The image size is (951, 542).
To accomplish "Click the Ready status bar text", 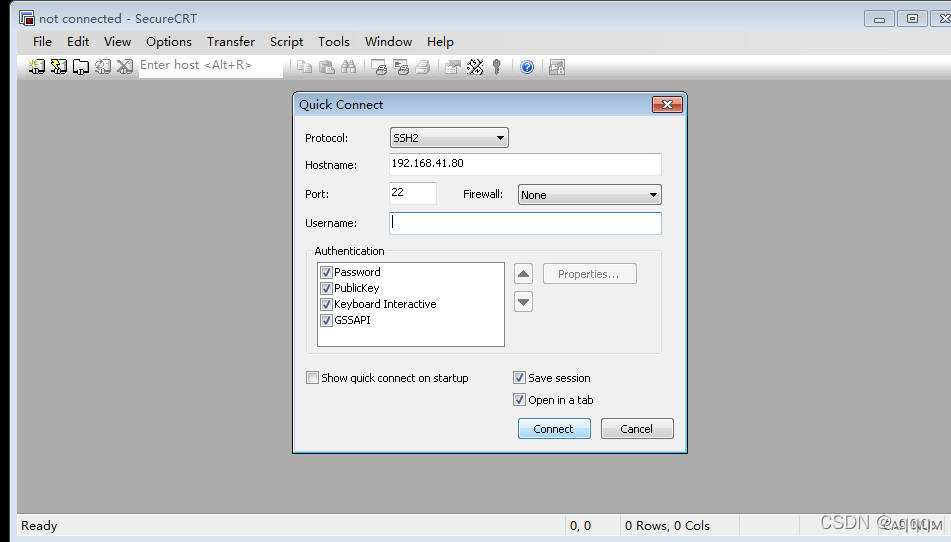I will pyautogui.click(x=39, y=526).
